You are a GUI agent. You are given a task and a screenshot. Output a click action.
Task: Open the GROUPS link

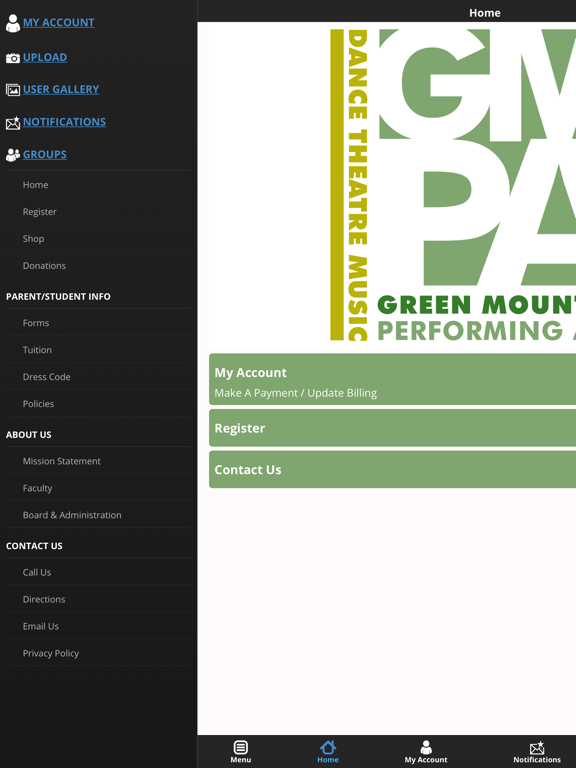[45, 154]
